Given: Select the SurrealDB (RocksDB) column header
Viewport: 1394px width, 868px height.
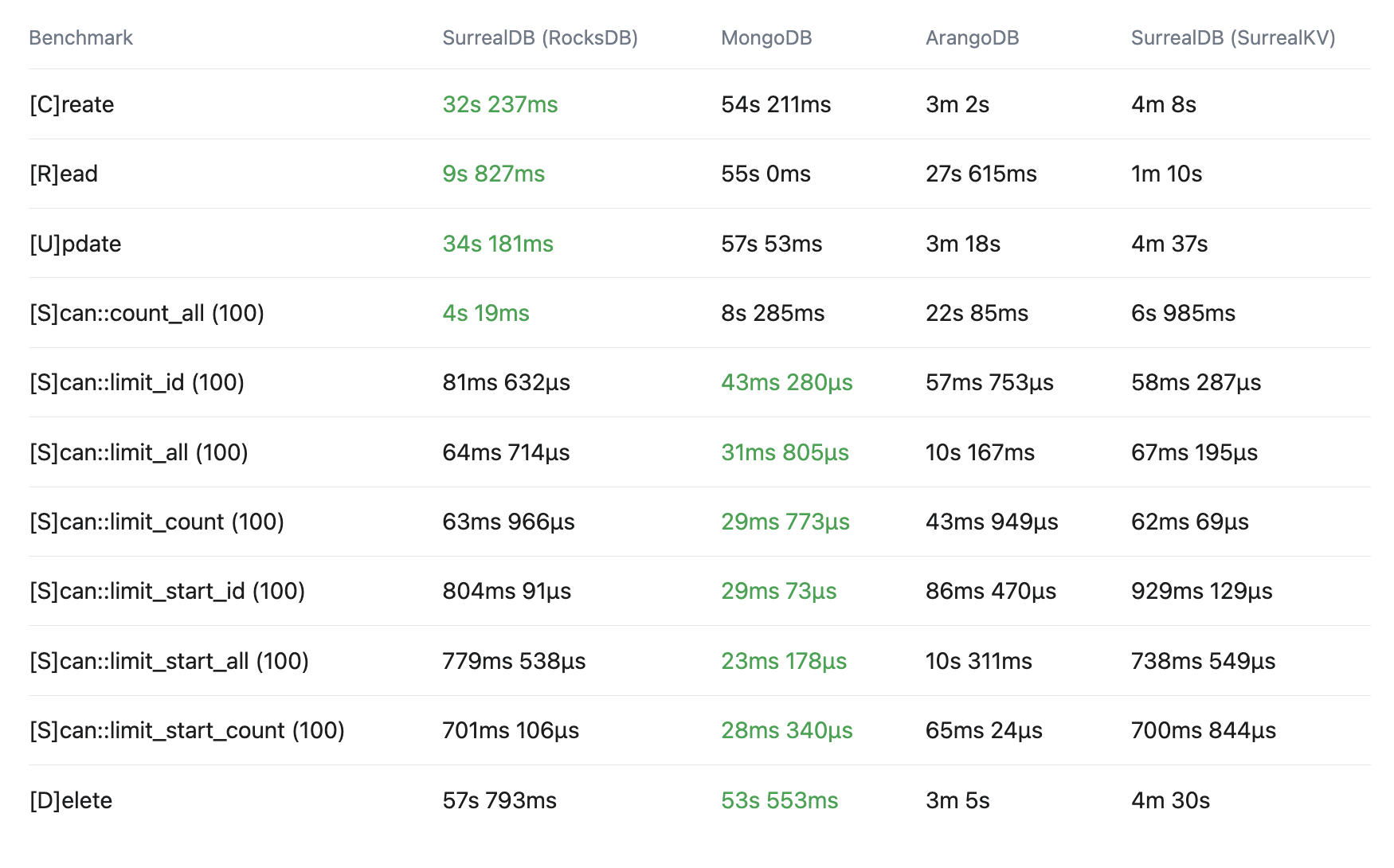Looking at the screenshot, I should click(540, 37).
